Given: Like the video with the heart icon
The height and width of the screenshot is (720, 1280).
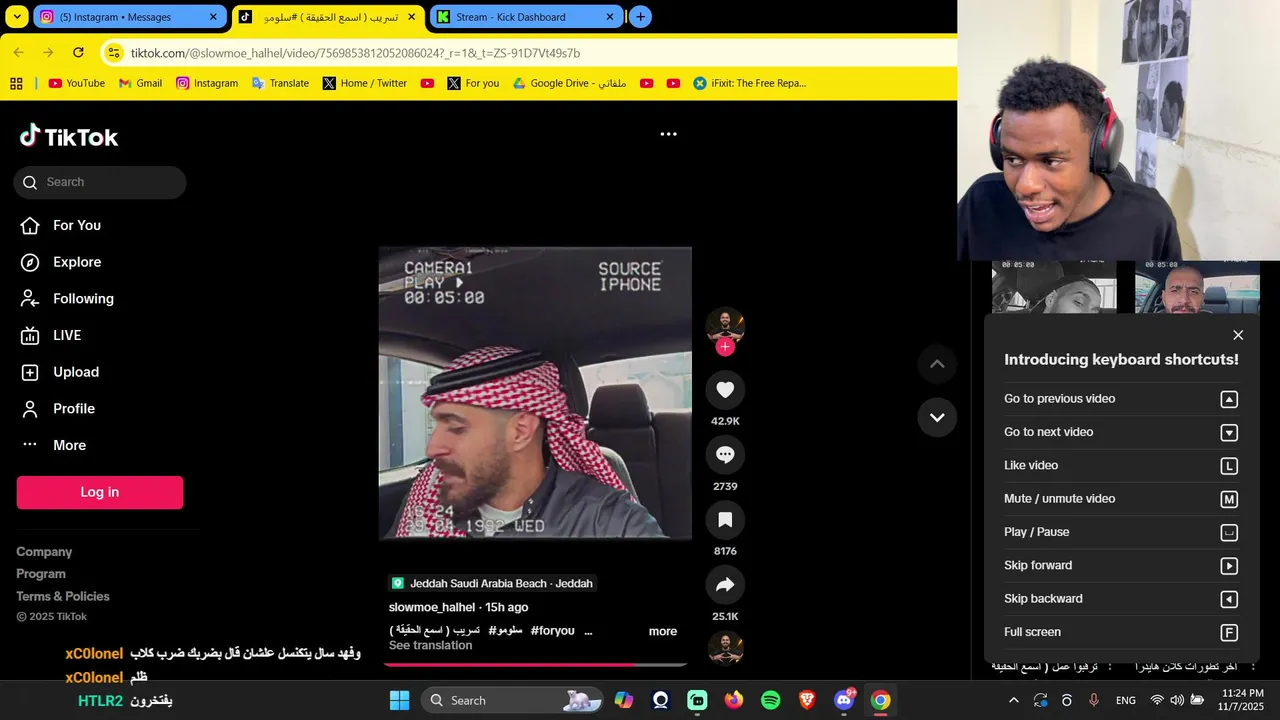Looking at the screenshot, I should [725, 390].
